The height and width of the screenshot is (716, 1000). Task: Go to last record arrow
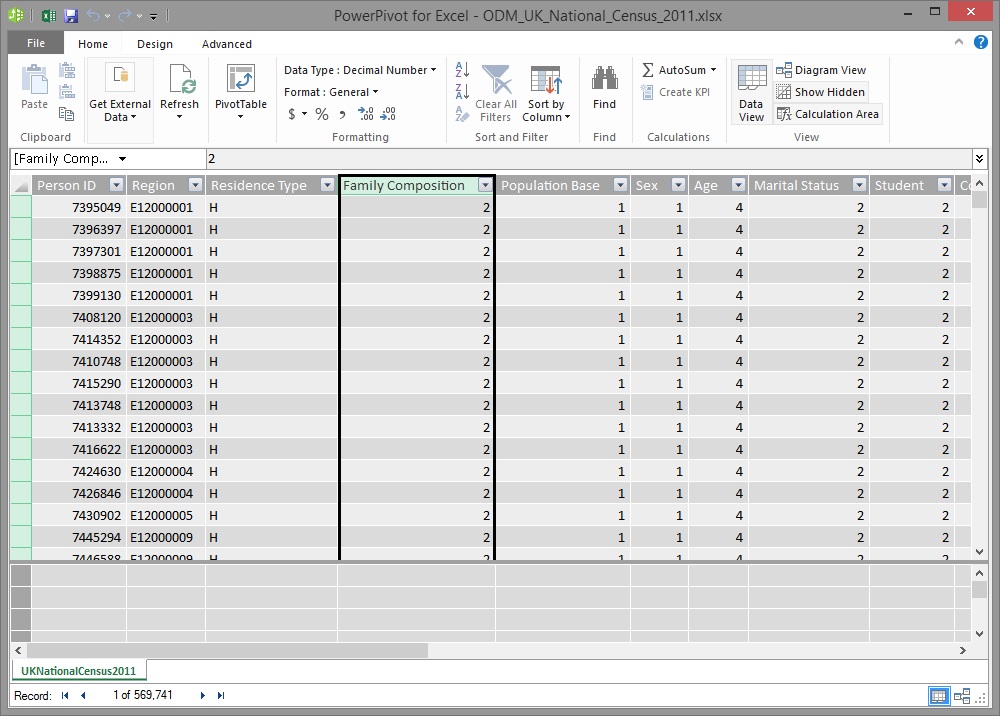pyautogui.click(x=221, y=696)
